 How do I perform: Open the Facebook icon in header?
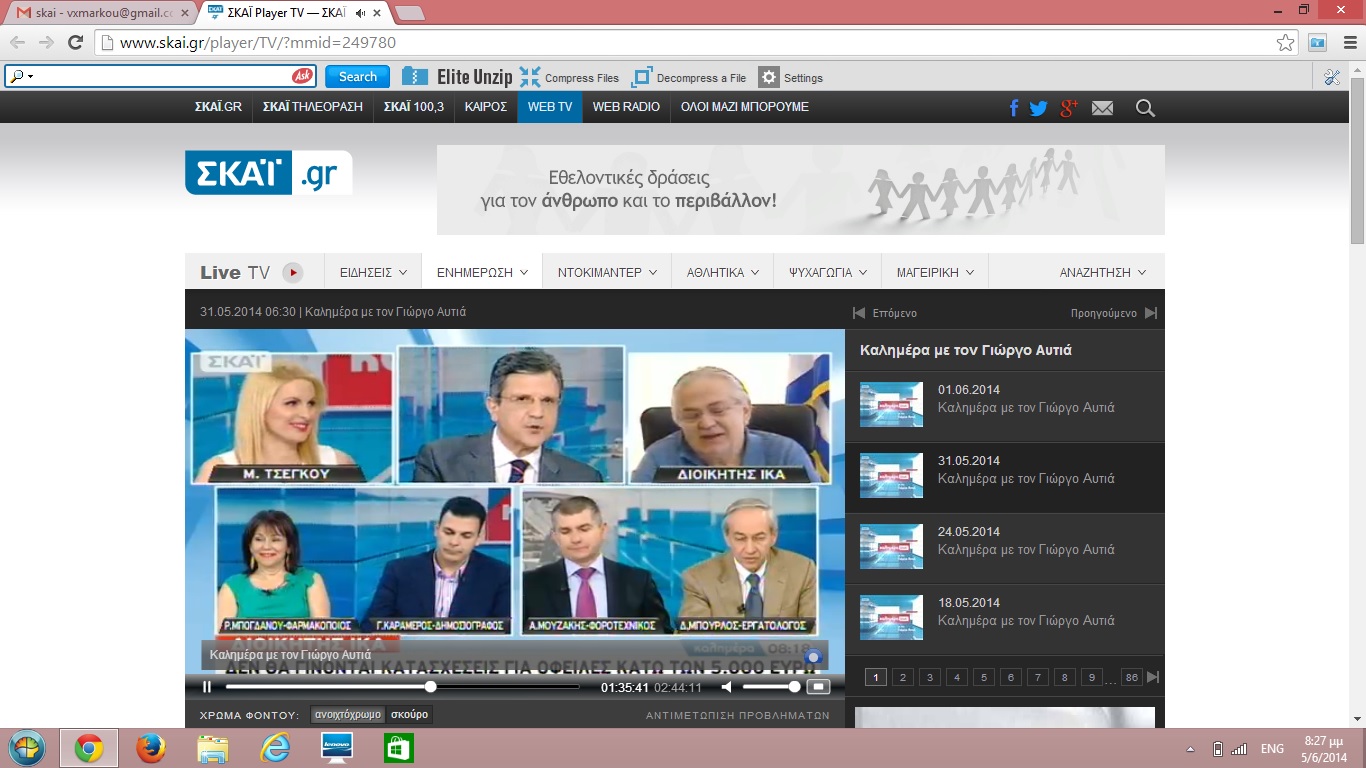(1014, 108)
